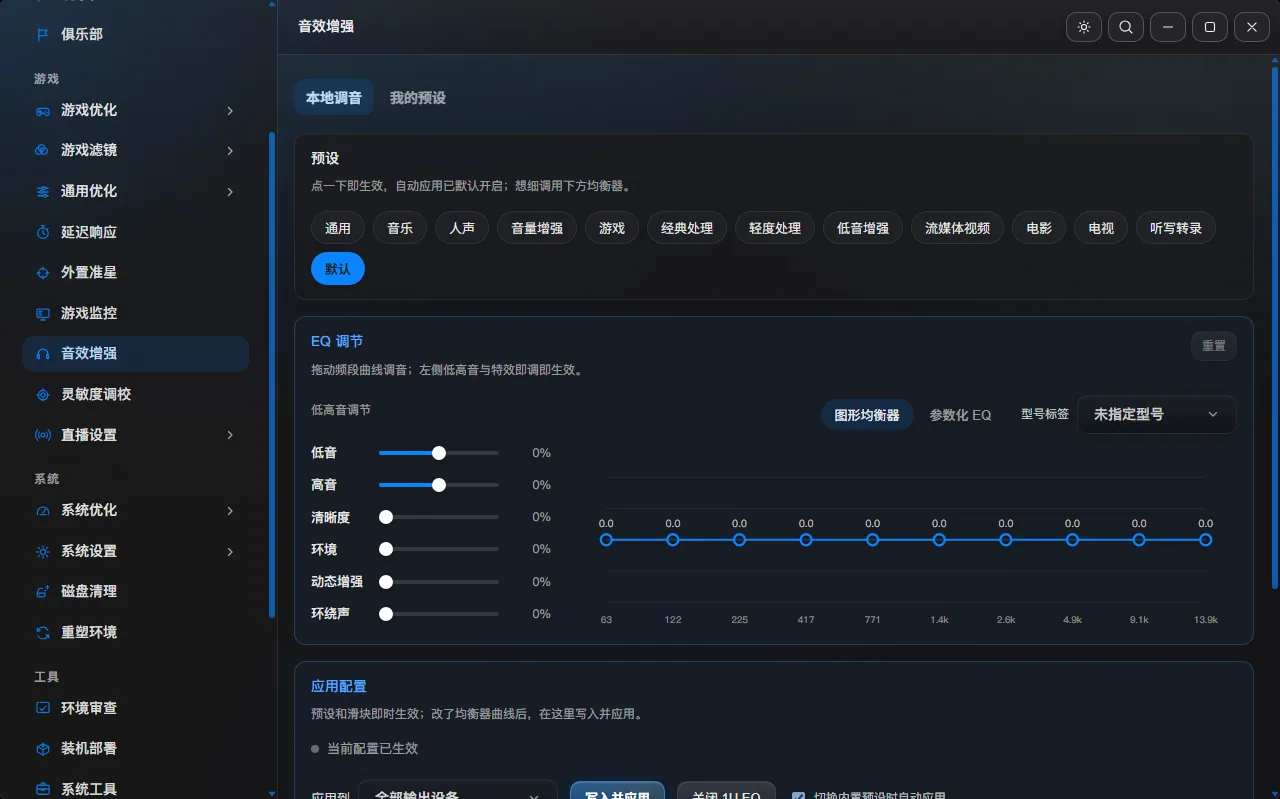The image size is (1280, 799).
Task: Apply the 低音增强 preset
Action: coord(863,228)
